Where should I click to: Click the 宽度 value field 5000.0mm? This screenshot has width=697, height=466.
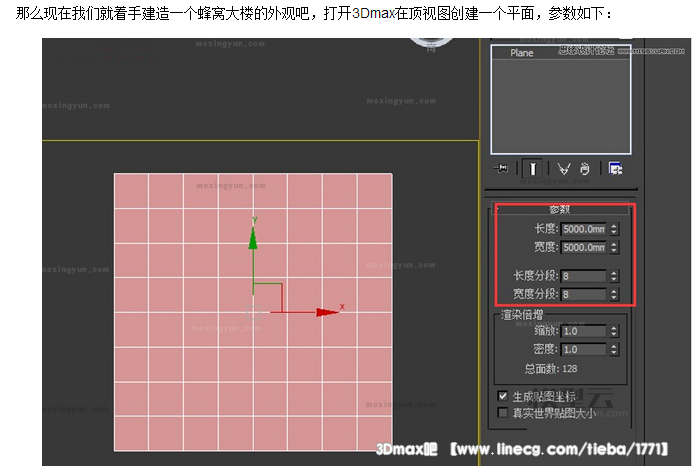584,247
